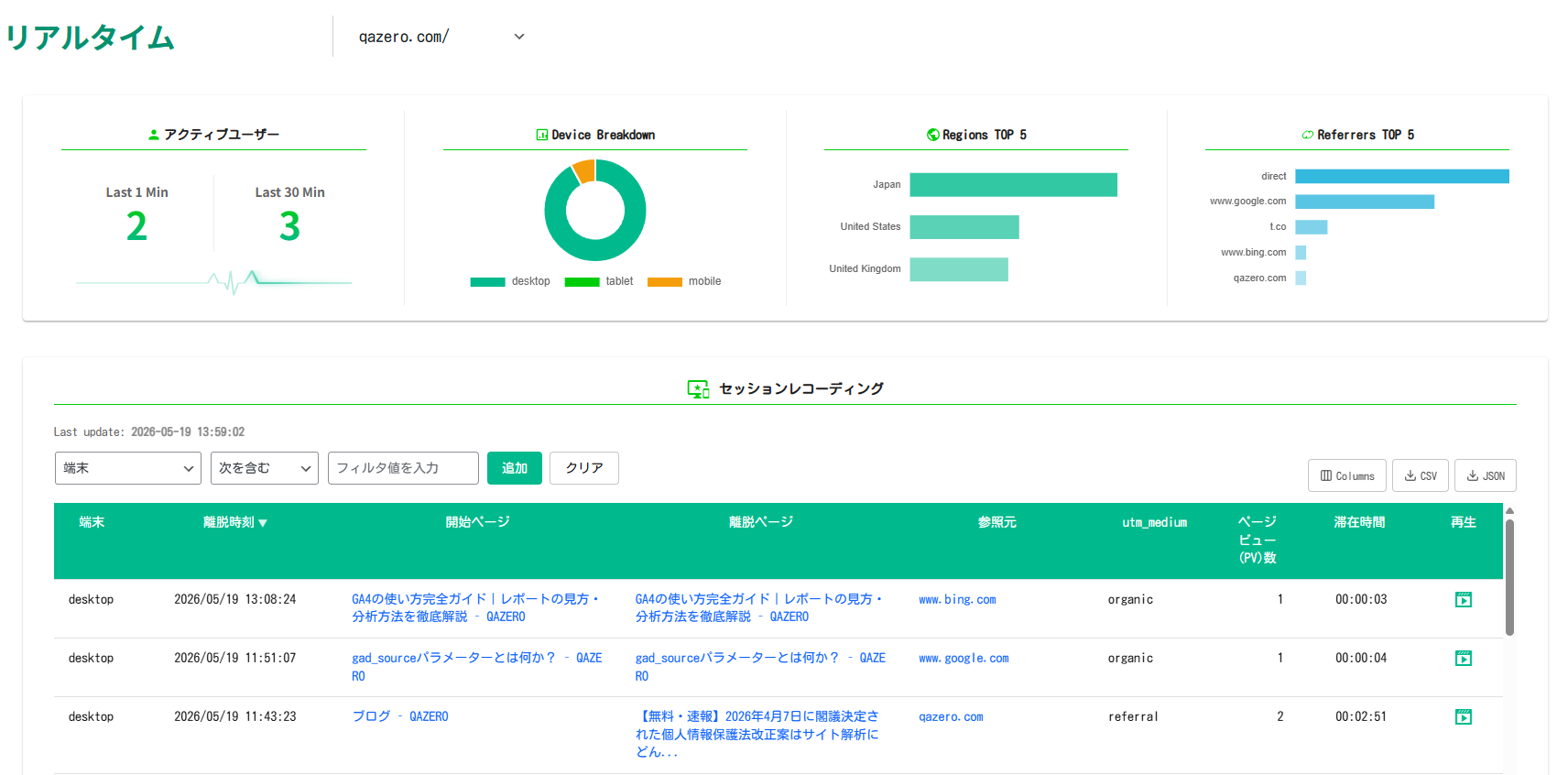Screen dimensions: 1568x775
Task: Open gad_source start page link
Action: tap(477, 667)
